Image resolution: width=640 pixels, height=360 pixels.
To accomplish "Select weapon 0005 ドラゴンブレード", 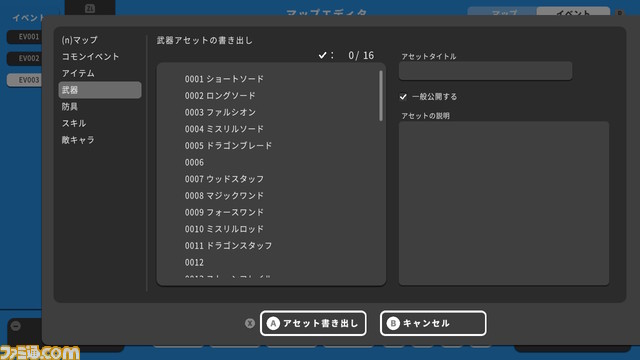I will (x=228, y=146).
